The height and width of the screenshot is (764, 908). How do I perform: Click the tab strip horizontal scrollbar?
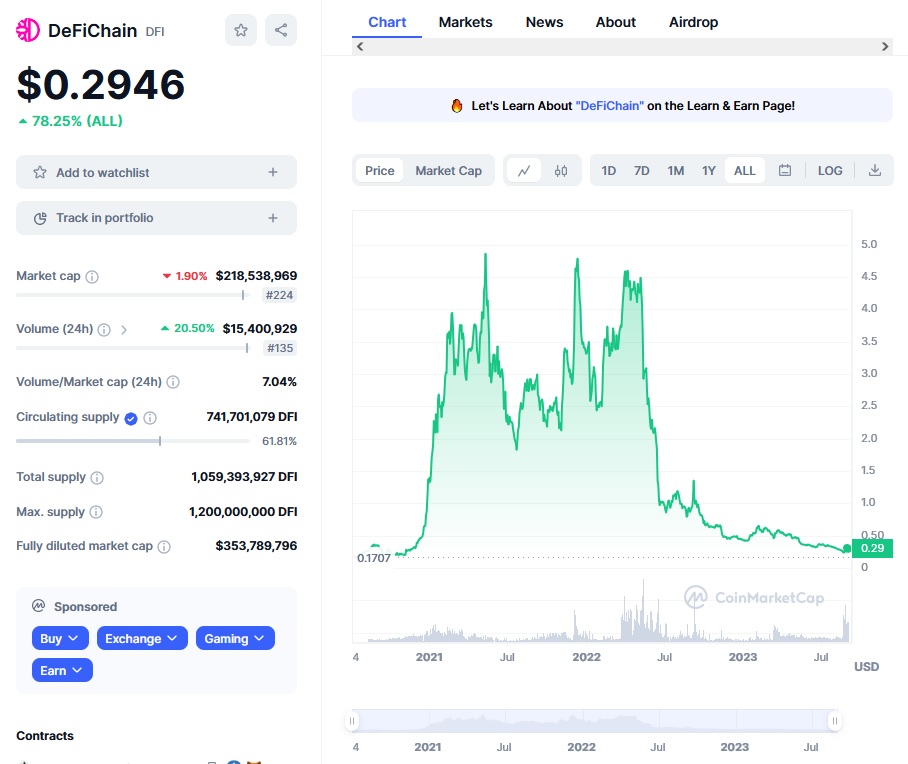[x=623, y=46]
